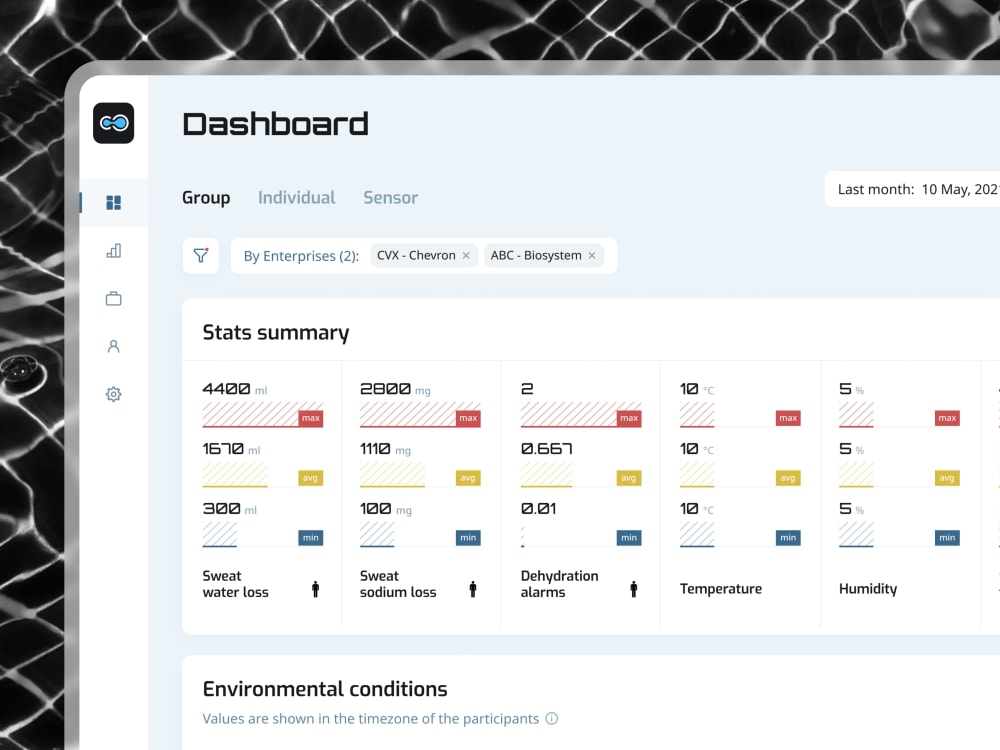Image resolution: width=1000 pixels, height=750 pixels.
Task: Open the settings gear sidebar icon
Action: pos(114,394)
